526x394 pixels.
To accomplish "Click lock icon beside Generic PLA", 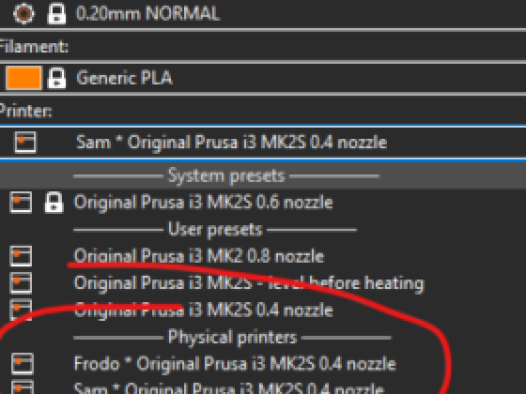I will coord(56,78).
